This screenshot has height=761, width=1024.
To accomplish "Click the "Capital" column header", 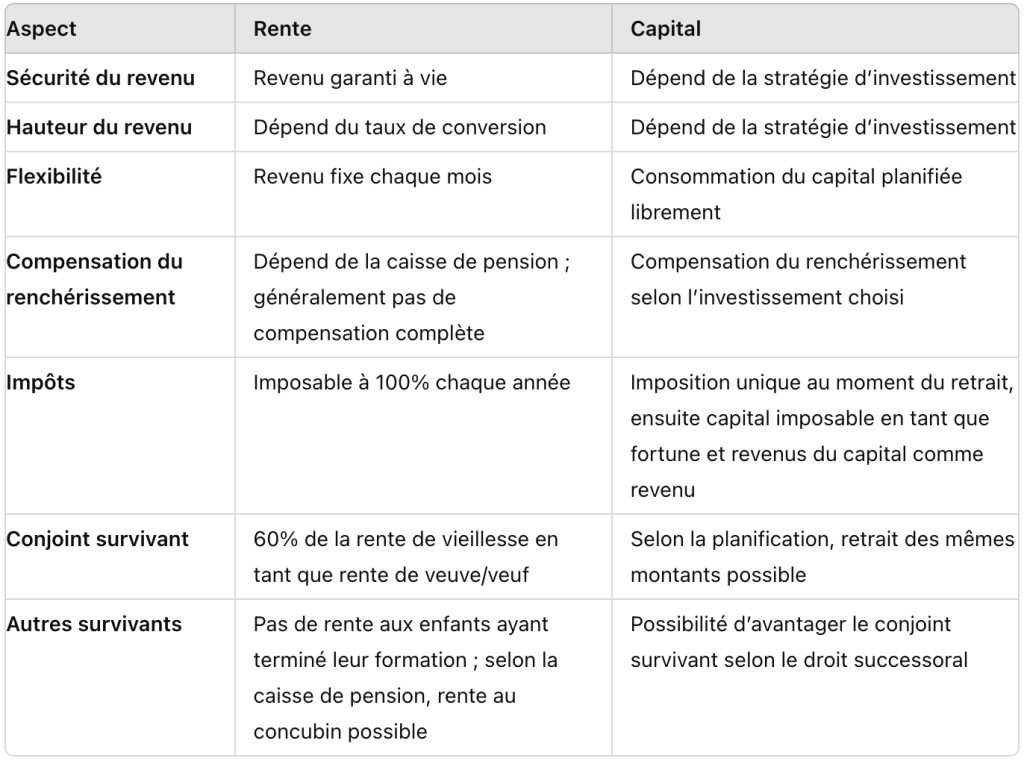I will (x=665, y=29).
